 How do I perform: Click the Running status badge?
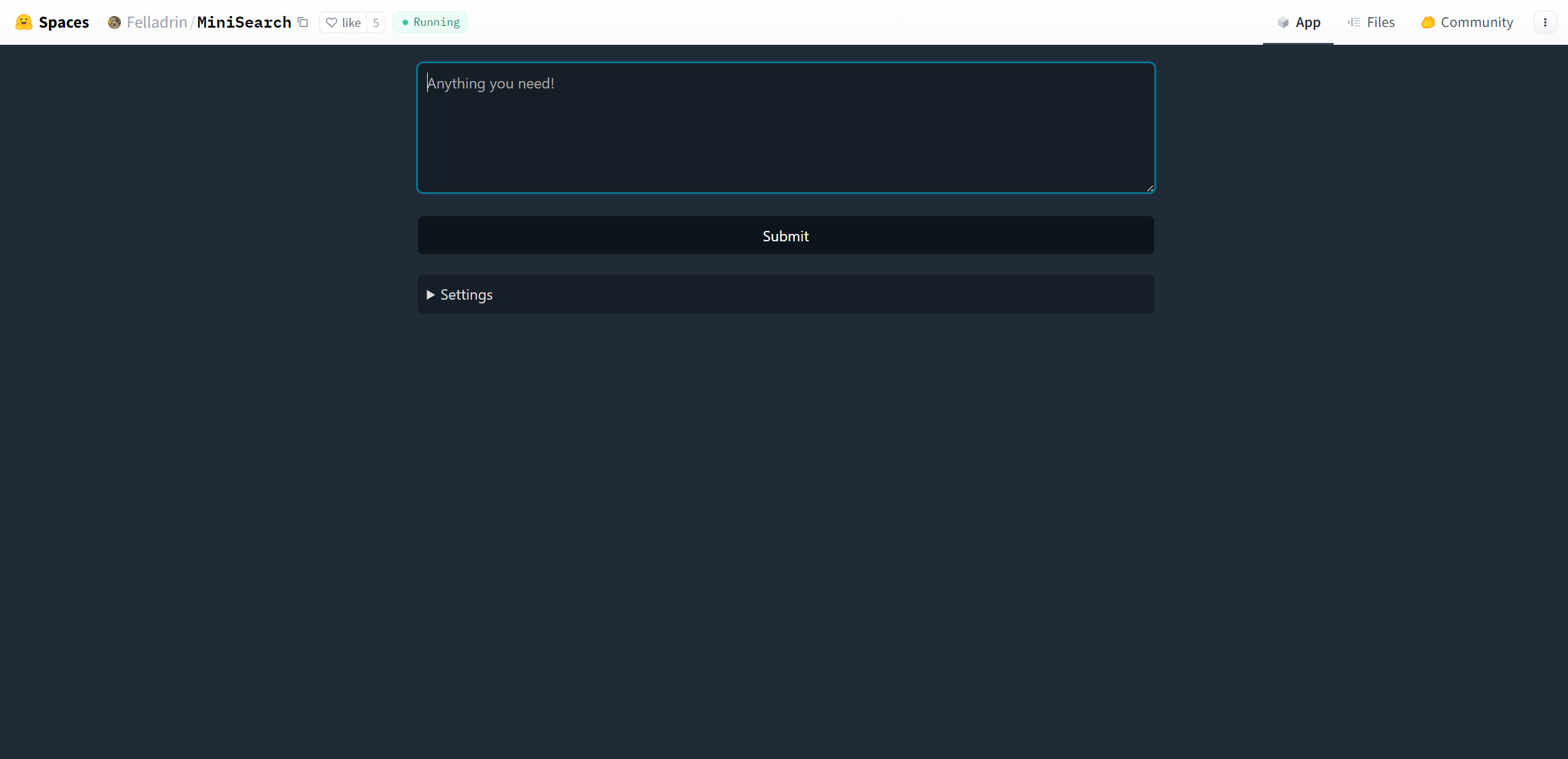coord(430,22)
